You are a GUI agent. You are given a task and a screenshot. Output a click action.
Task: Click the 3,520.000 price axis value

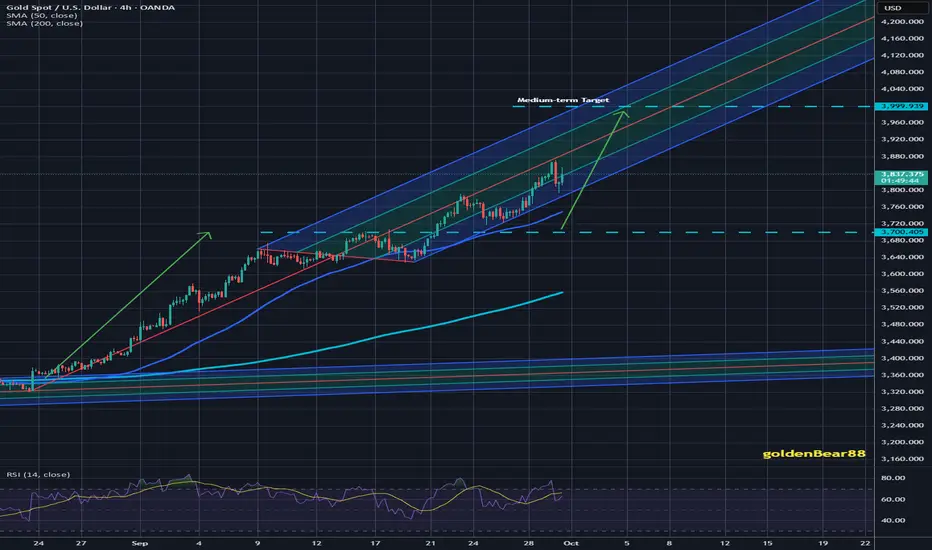[x=902, y=307]
